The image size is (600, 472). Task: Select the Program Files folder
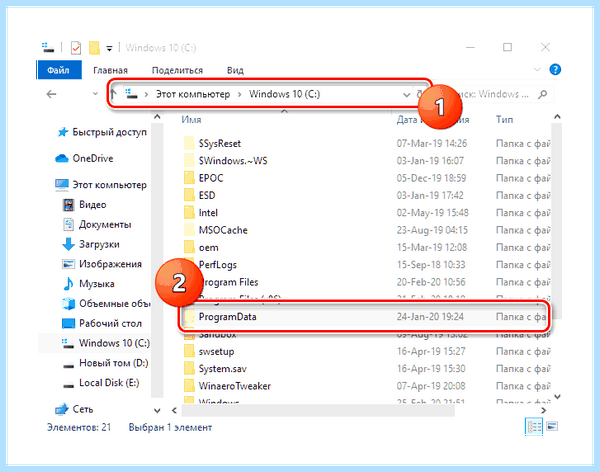click(228, 283)
